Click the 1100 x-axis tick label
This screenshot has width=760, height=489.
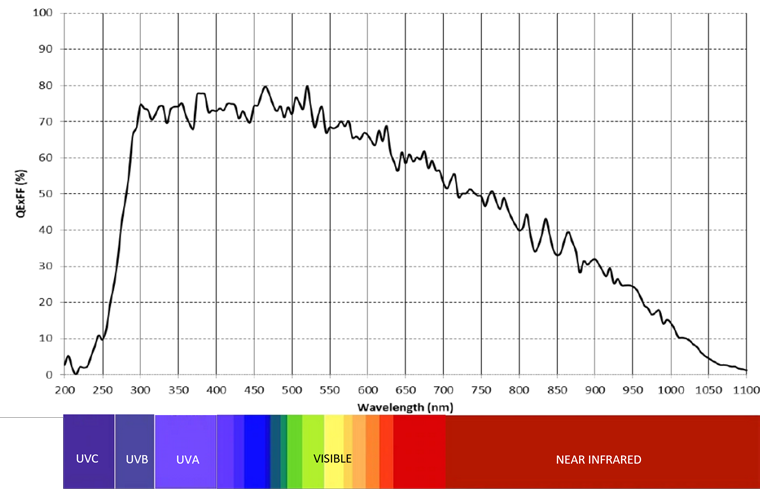[x=745, y=389]
